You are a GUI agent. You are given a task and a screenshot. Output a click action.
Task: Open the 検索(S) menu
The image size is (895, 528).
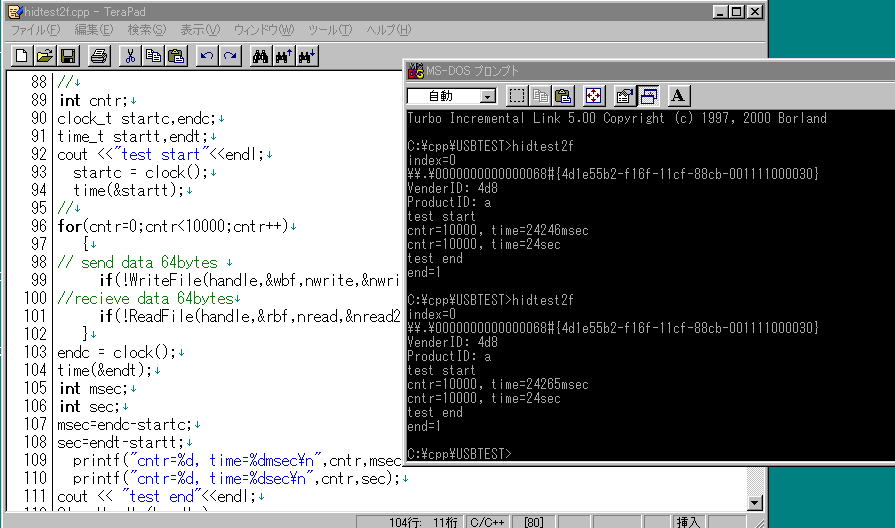(x=147, y=30)
